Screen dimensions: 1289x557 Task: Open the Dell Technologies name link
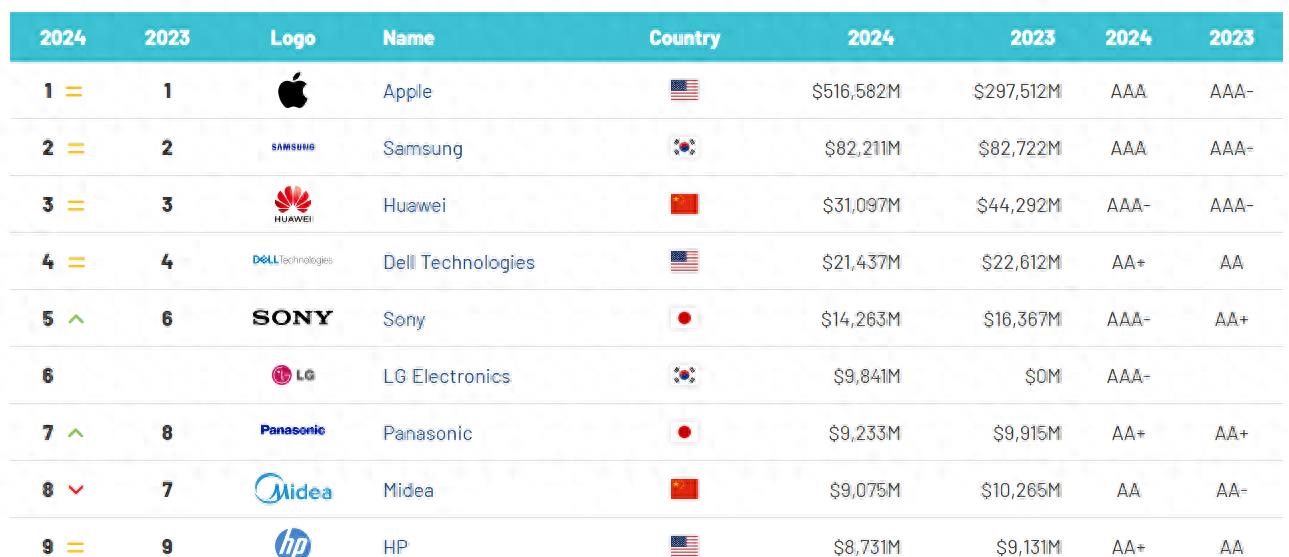pos(458,263)
